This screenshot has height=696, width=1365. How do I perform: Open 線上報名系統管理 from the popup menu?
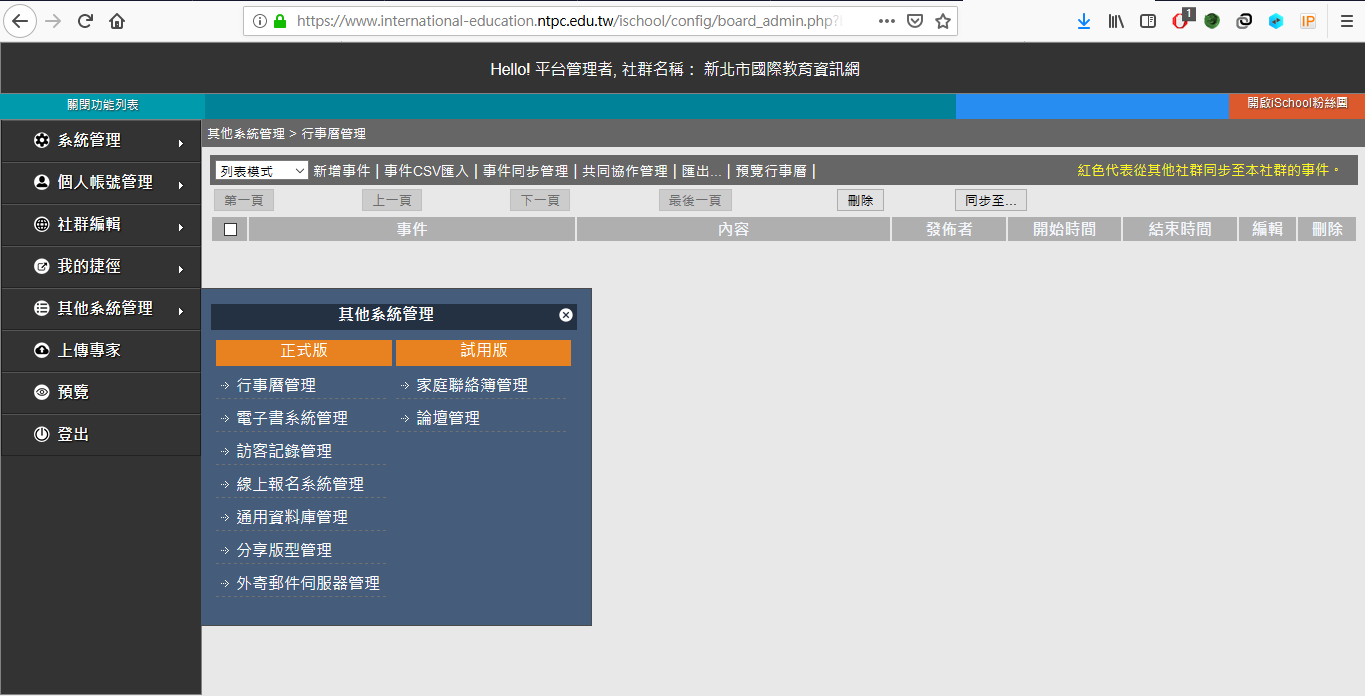click(x=300, y=484)
